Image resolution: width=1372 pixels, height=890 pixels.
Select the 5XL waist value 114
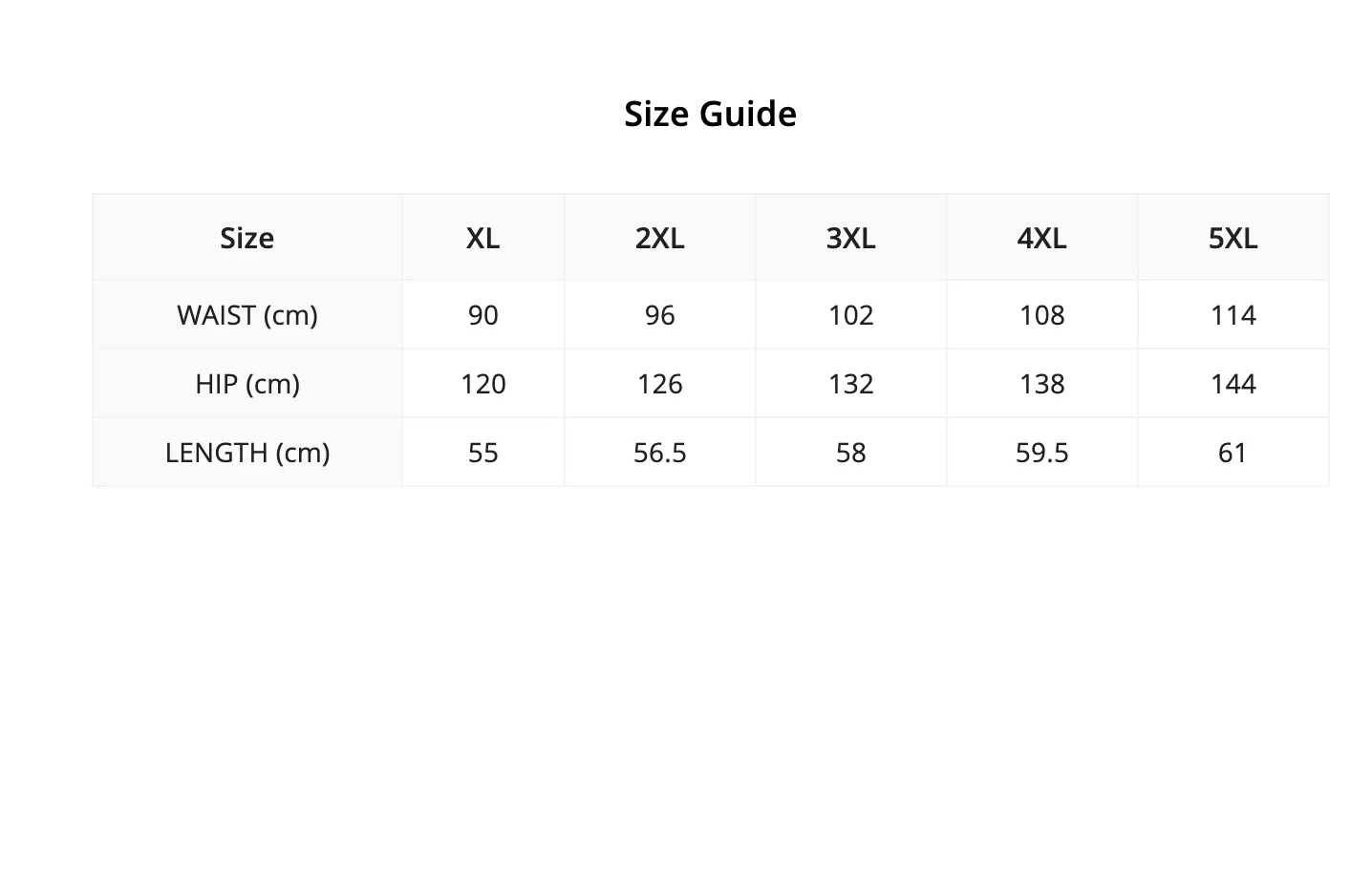pyautogui.click(x=1233, y=315)
